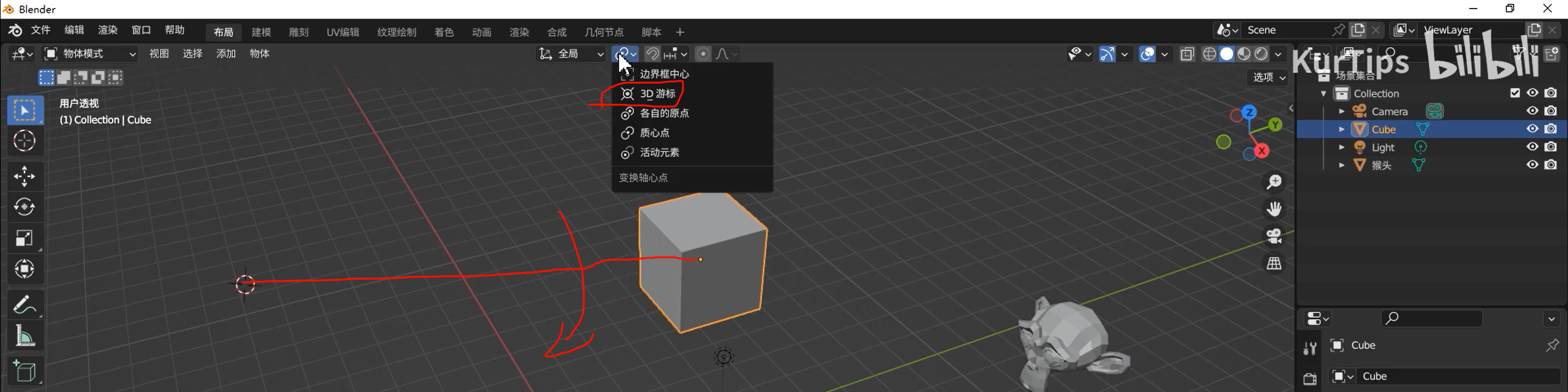Toggle snapping magnet icon
This screenshot has height=392, width=1568.
(x=653, y=54)
